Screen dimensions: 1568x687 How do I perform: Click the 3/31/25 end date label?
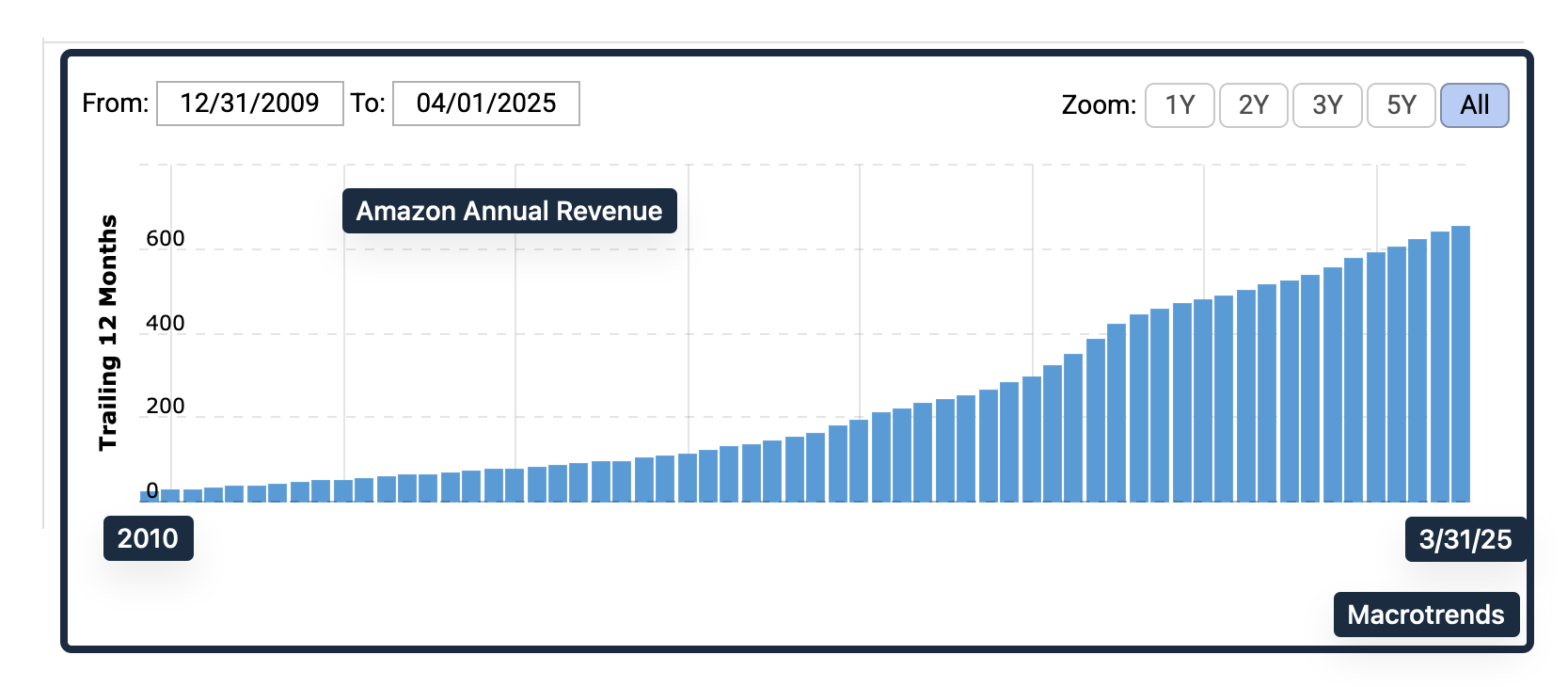(x=1465, y=539)
